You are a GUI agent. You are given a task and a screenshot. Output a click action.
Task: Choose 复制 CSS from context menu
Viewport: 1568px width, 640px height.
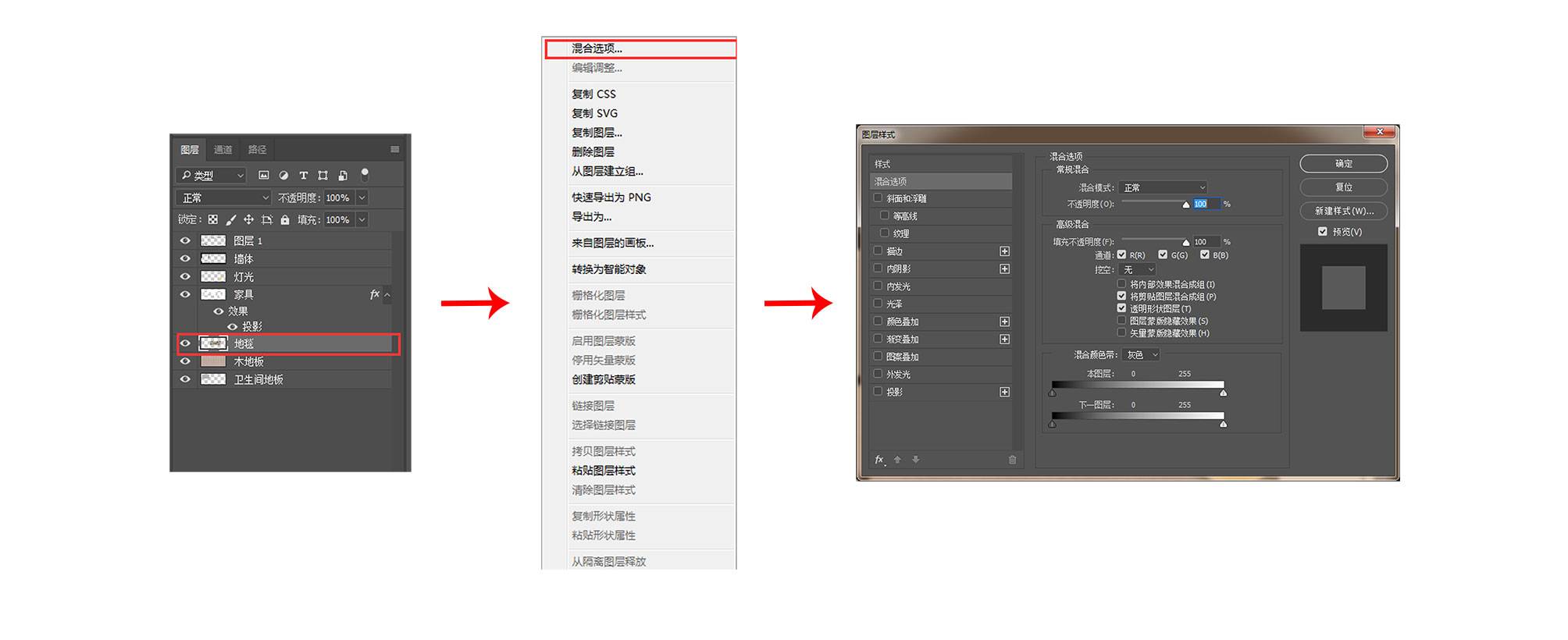tap(593, 94)
